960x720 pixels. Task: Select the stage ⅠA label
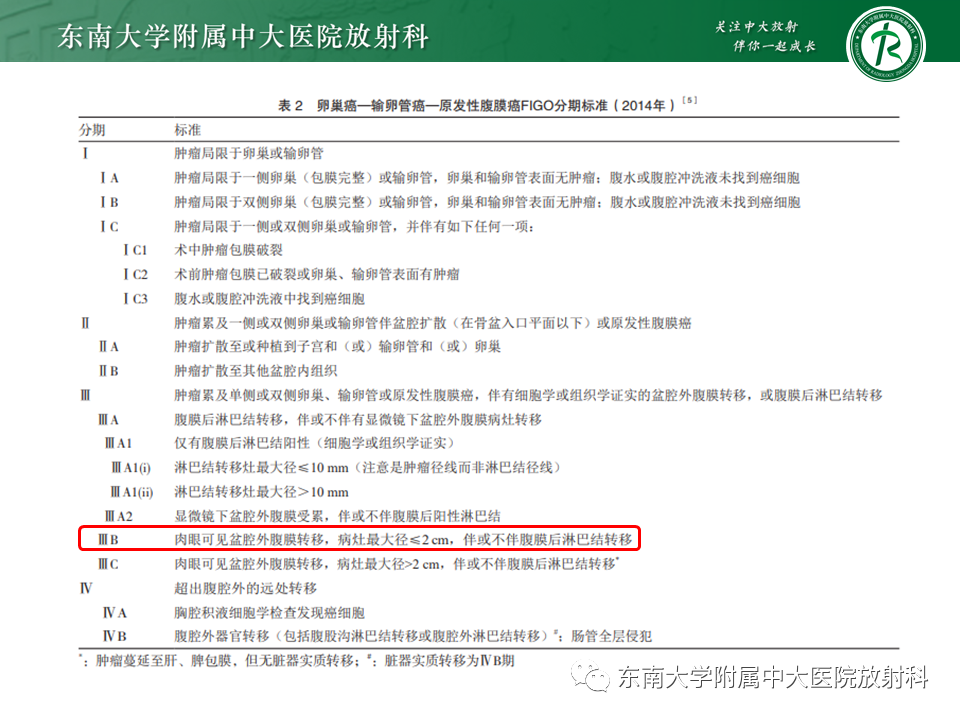110,178
